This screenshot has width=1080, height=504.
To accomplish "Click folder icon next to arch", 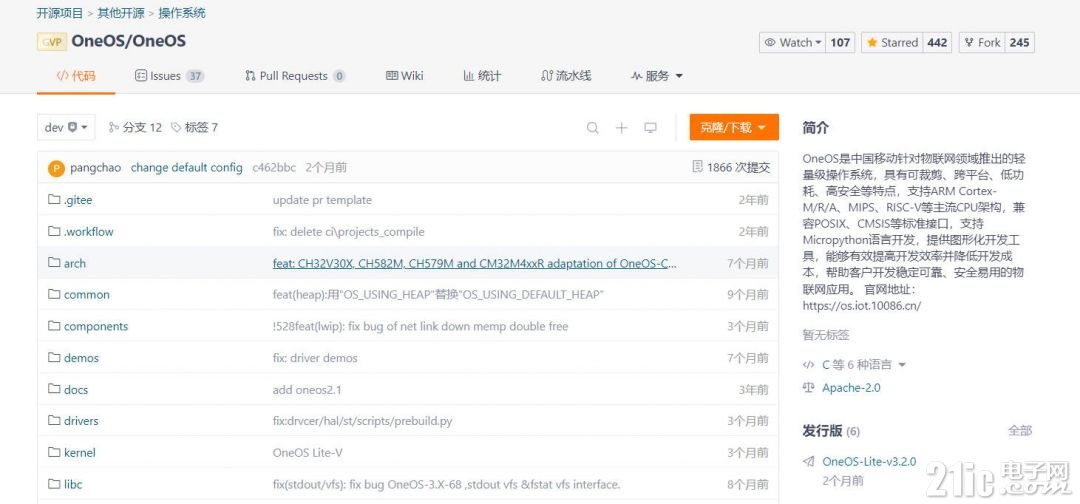I will tap(54, 263).
